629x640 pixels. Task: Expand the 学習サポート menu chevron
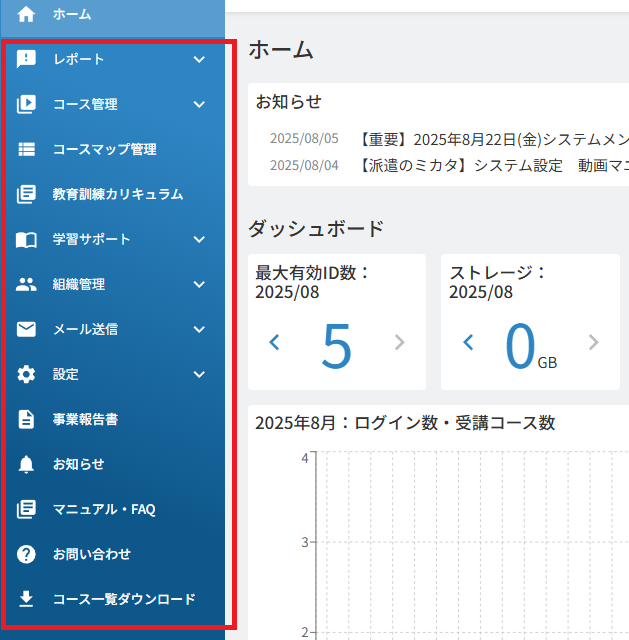coord(199,240)
